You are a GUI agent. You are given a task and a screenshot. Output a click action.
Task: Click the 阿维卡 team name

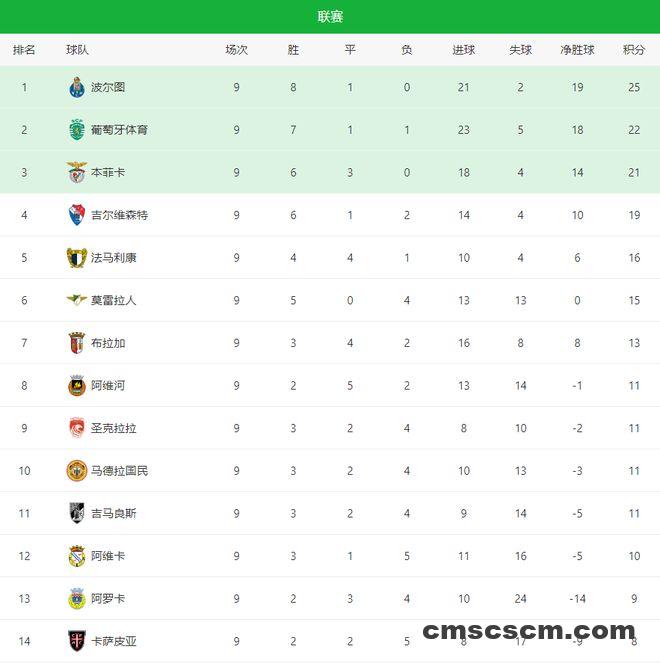[x=108, y=556]
